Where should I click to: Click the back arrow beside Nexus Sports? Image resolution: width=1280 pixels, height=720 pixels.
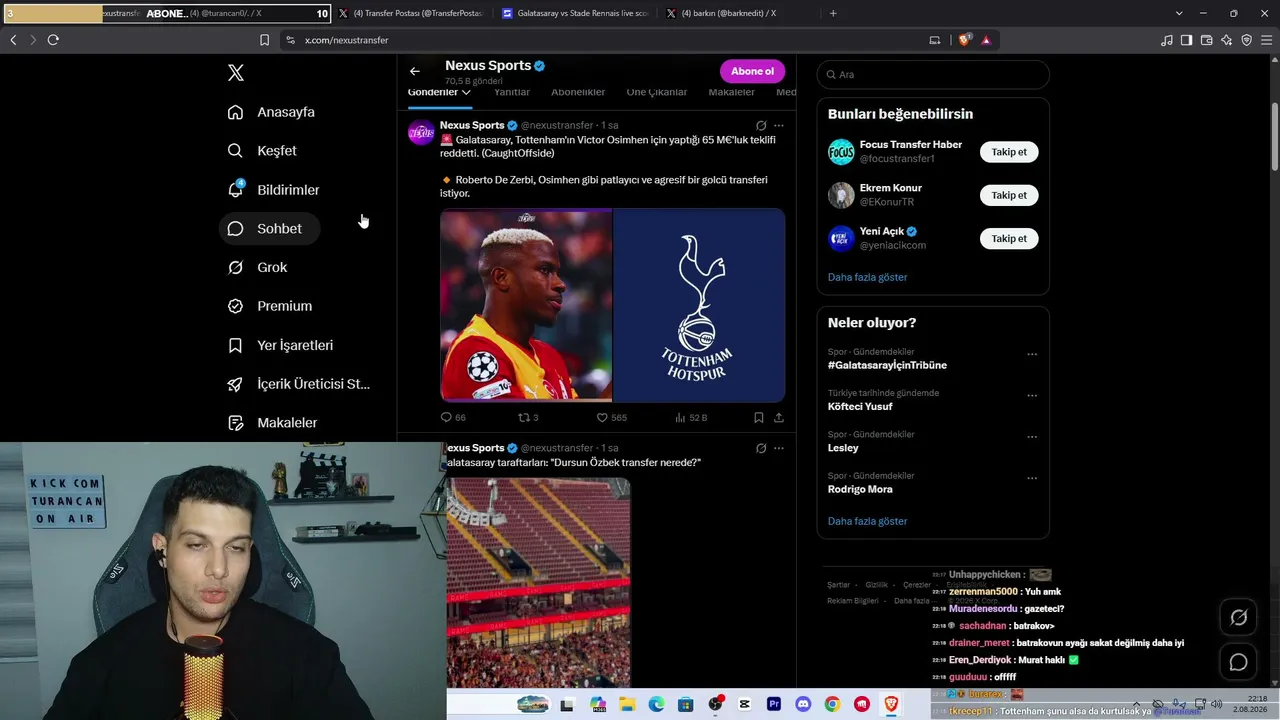pos(415,71)
